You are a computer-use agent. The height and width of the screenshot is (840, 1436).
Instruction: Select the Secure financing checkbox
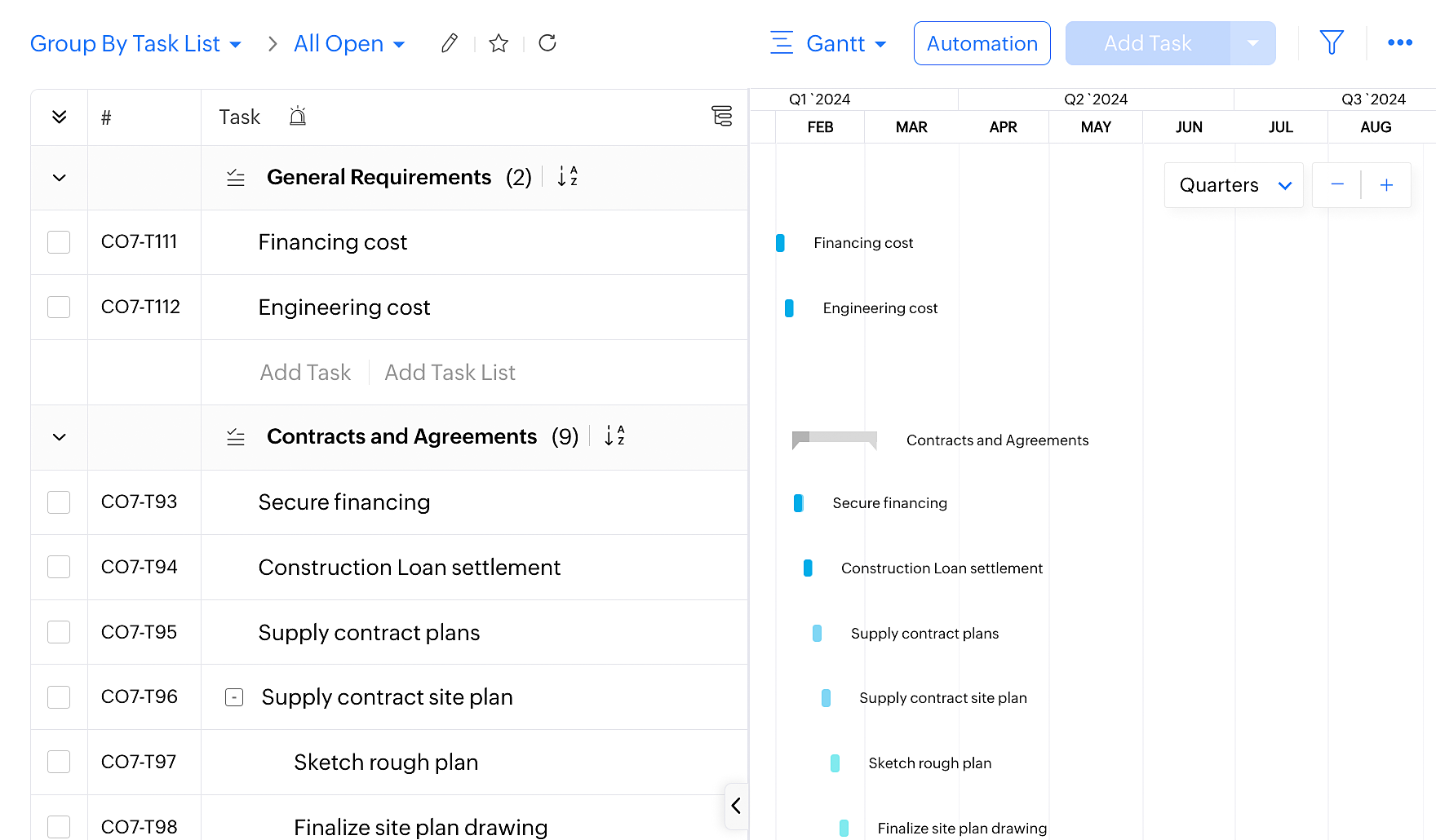click(x=59, y=502)
